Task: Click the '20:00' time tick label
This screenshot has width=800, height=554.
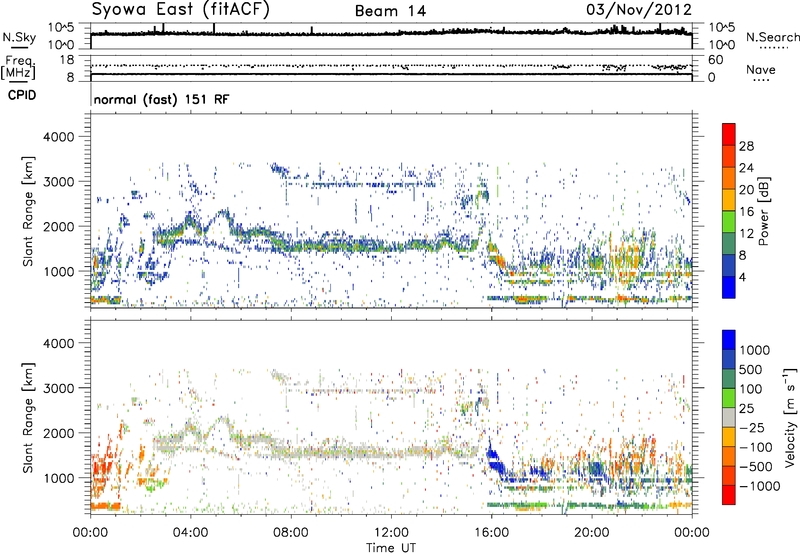Action: [x=592, y=533]
